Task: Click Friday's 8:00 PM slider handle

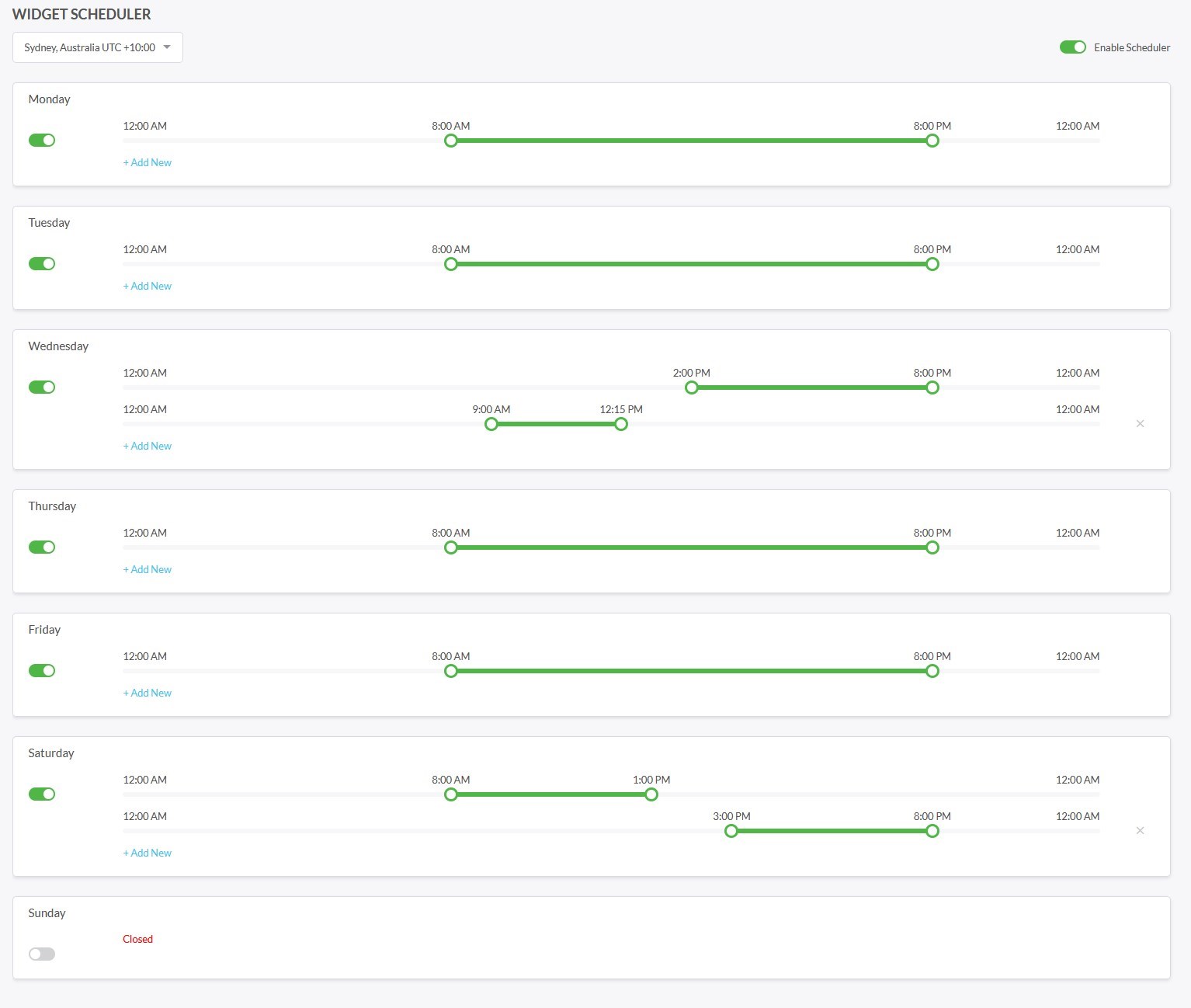Action: 932,671
